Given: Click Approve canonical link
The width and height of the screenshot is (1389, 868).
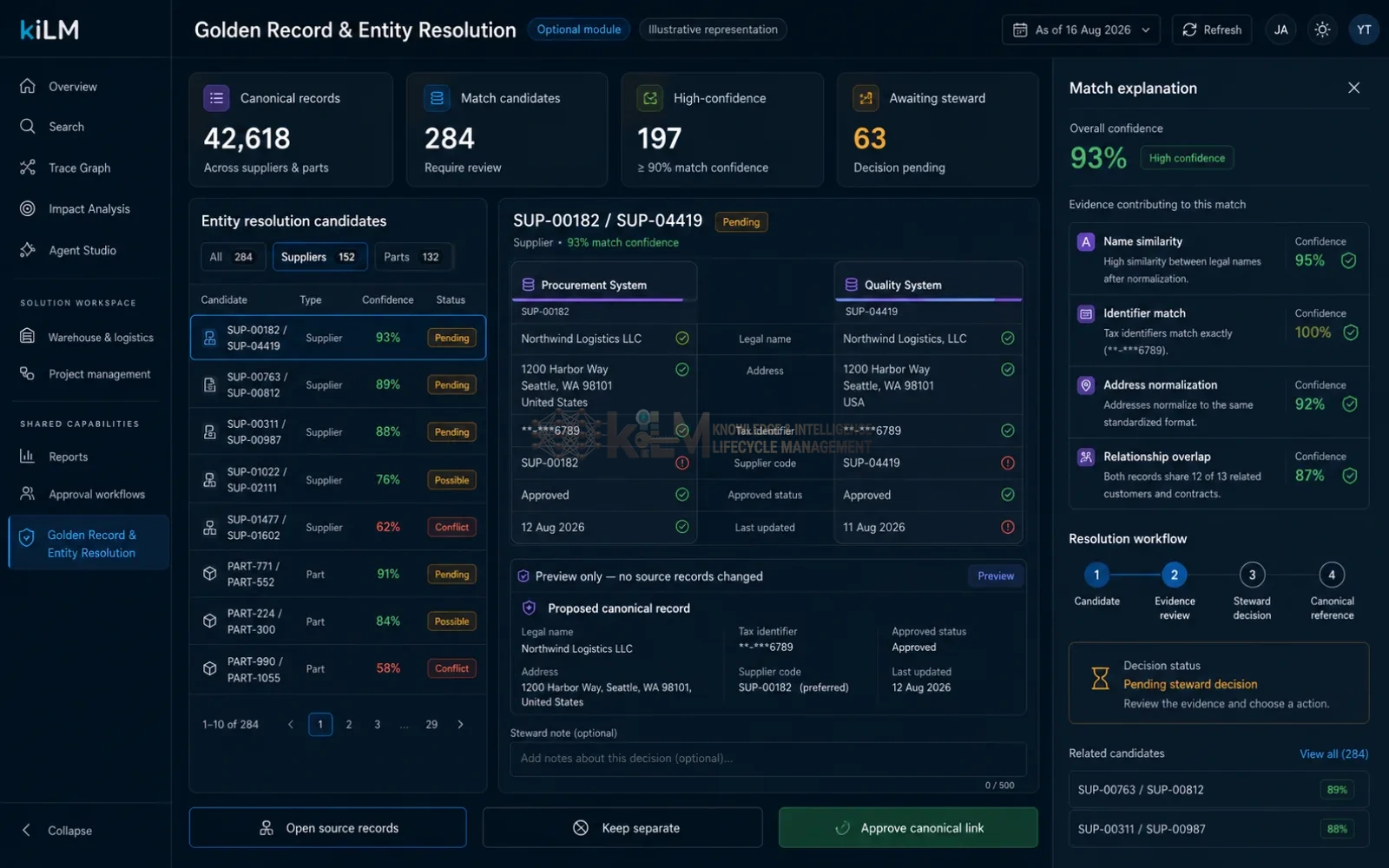Looking at the screenshot, I should (x=908, y=828).
